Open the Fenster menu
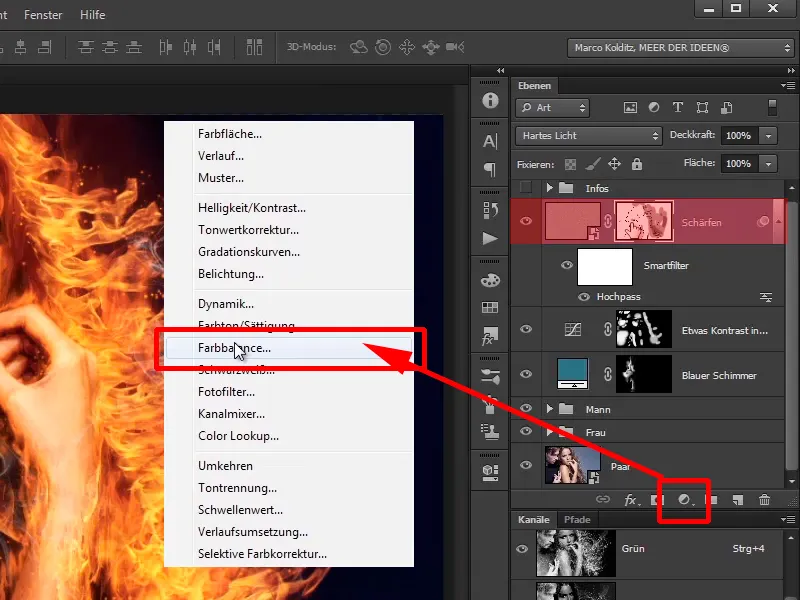Screen dimensions: 800x600 coord(43,15)
